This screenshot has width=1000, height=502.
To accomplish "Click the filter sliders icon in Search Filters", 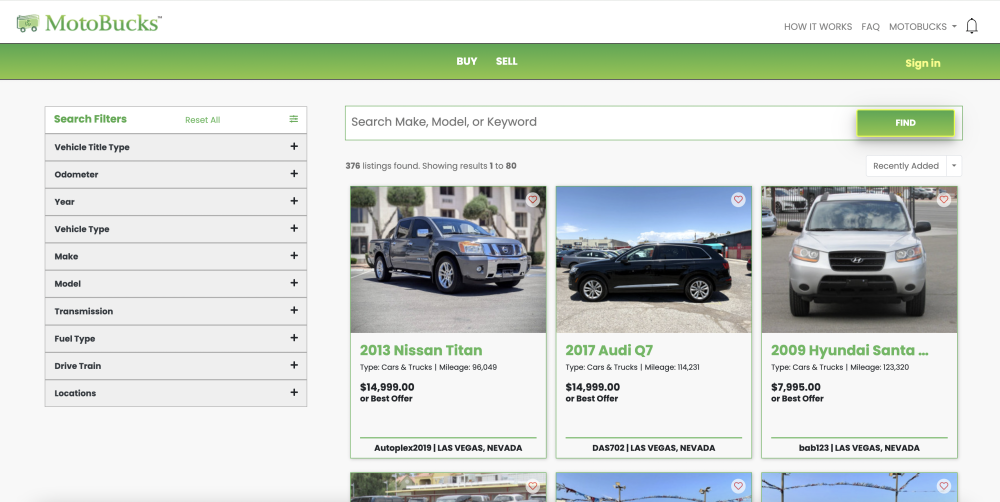I will coord(293,119).
